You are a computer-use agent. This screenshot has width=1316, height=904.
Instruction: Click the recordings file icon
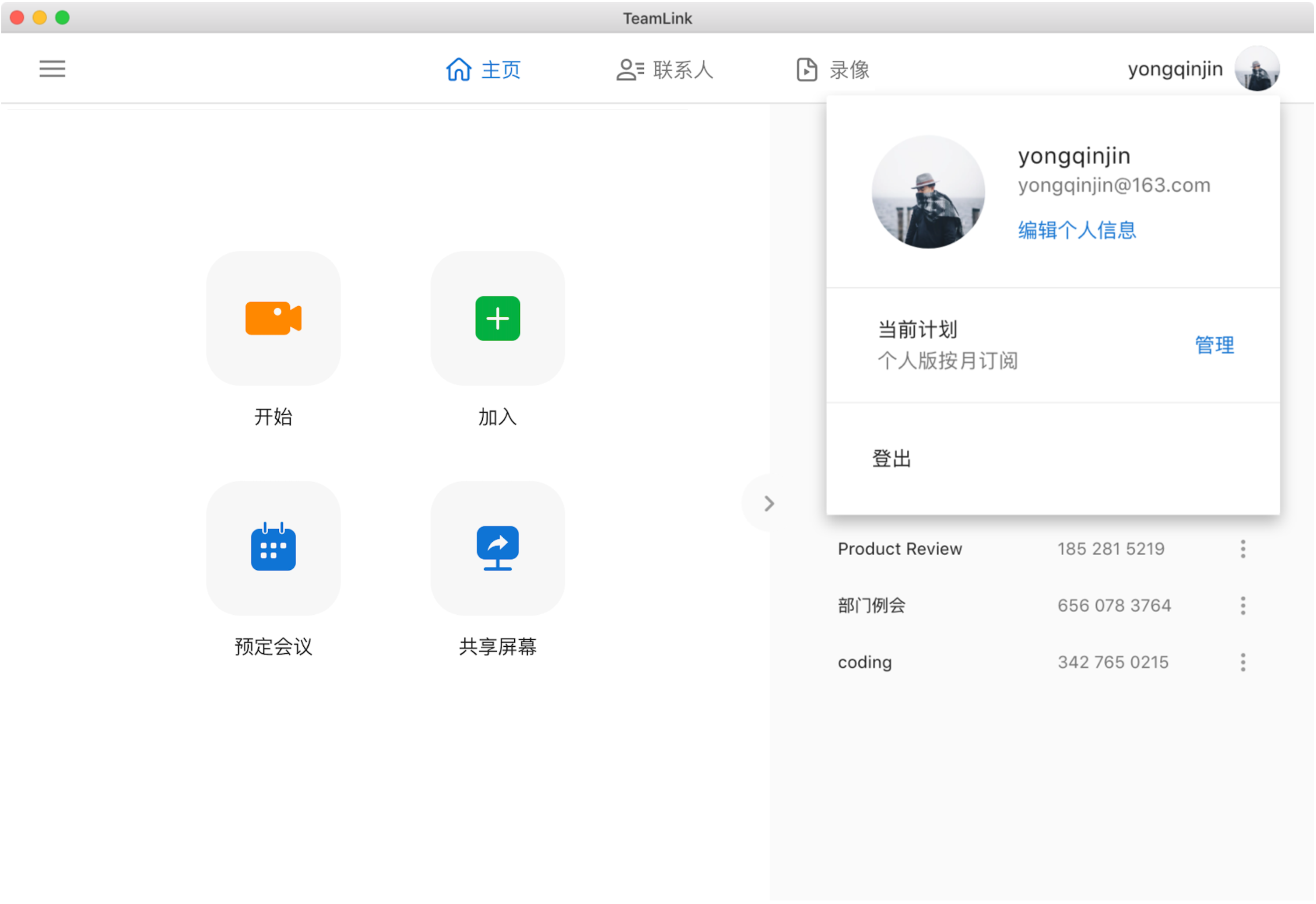click(x=807, y=70)
